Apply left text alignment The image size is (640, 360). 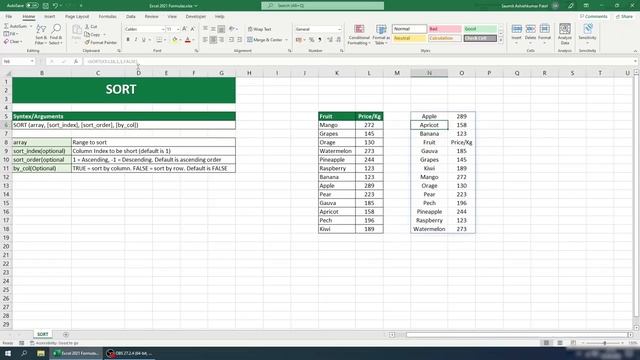[205, 40]
